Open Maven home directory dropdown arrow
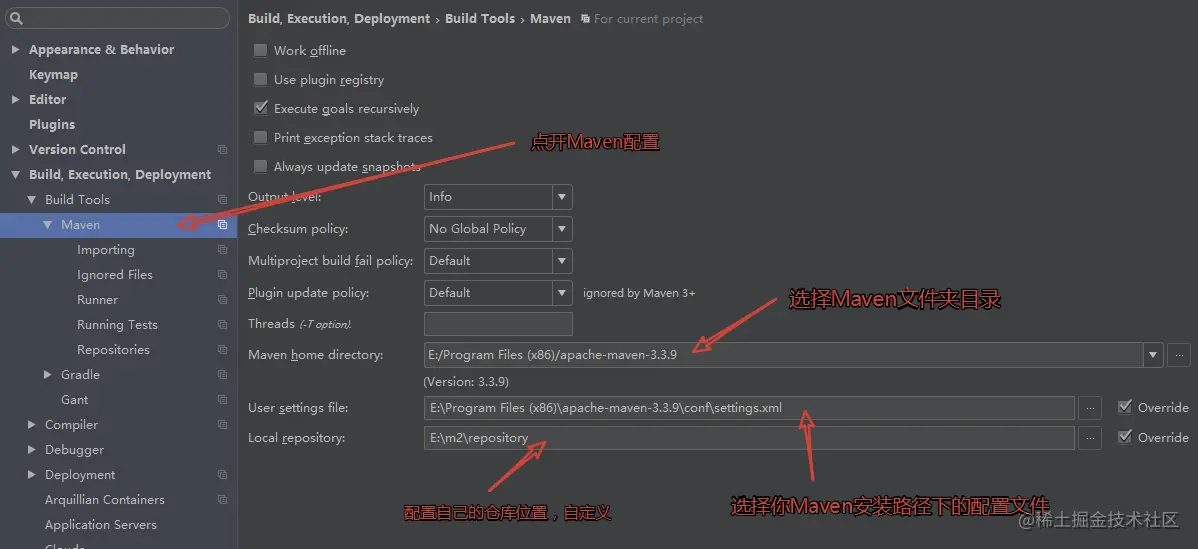The image size is (1198, 549). 1153,355
